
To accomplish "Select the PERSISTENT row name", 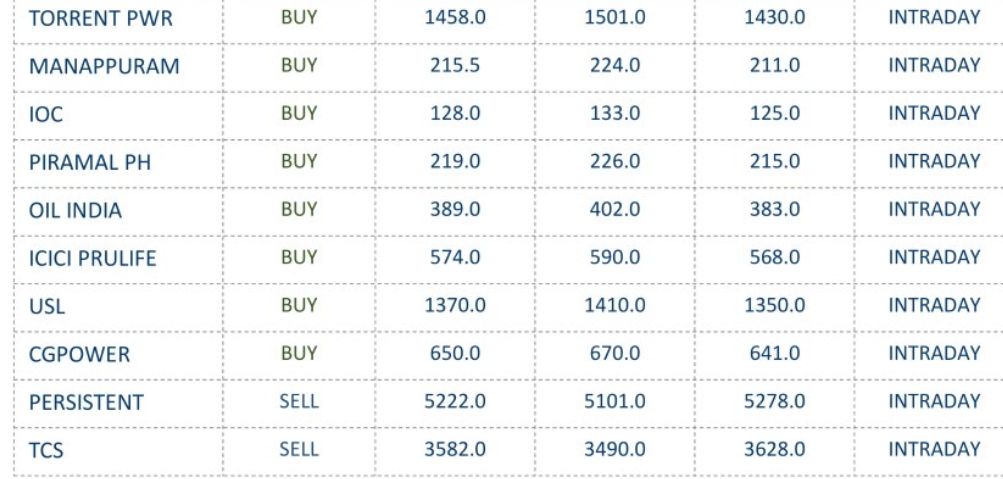I will [x=86, y=402].
